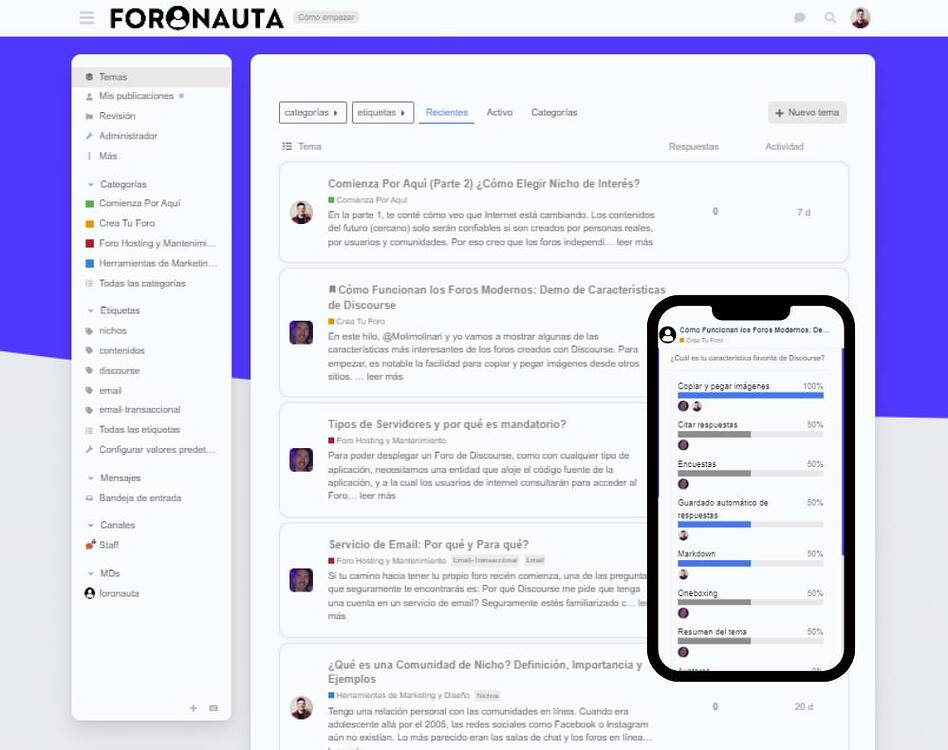The width and height of the screenshot is (948, 750).
Task: Click the Nuevo tema button
Action: coord(806,112)
